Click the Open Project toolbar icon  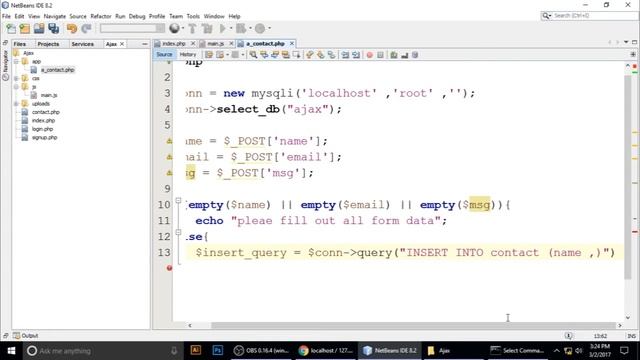pos(39,29)
